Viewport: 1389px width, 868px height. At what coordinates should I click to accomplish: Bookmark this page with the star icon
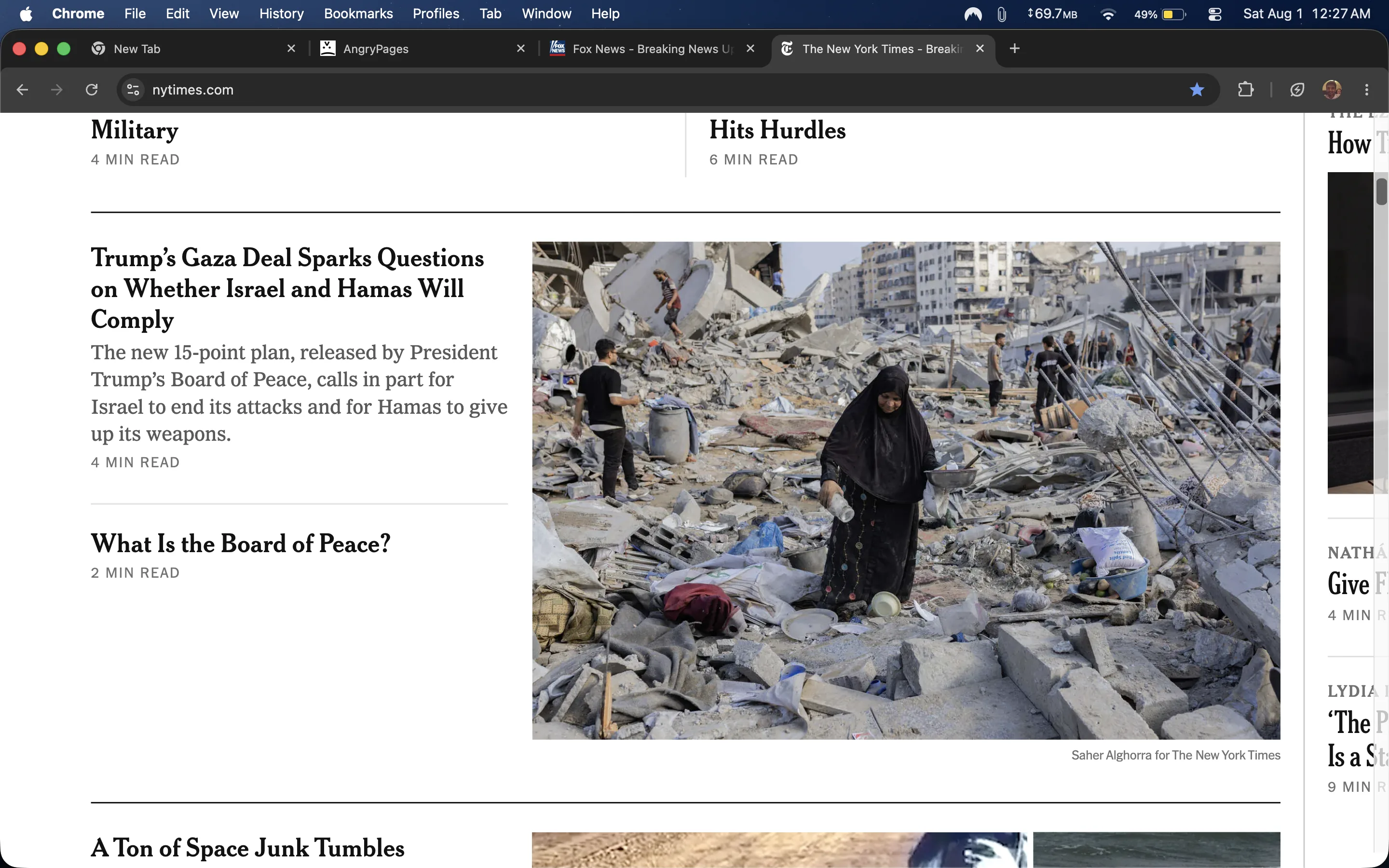tap(1197, 90)
